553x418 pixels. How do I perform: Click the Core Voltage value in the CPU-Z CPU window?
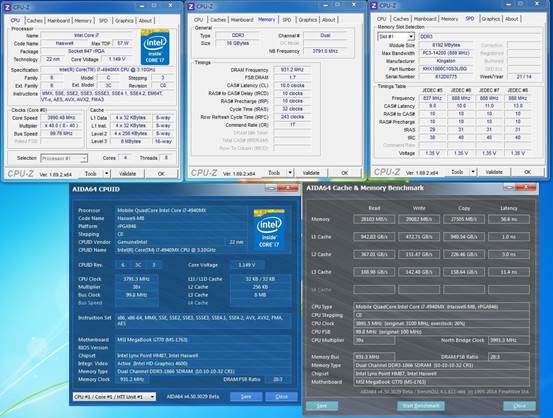click(x=117, y=59)
